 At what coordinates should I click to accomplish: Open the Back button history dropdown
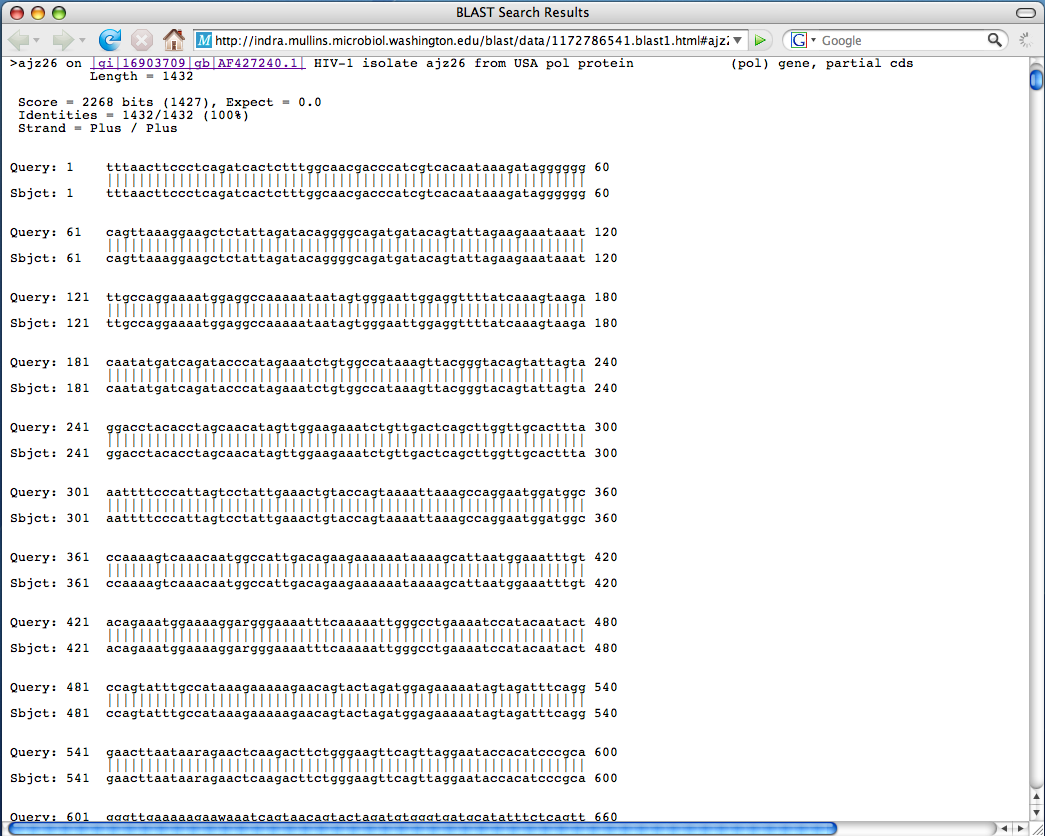pyautogui.click(x=37, y=41)
